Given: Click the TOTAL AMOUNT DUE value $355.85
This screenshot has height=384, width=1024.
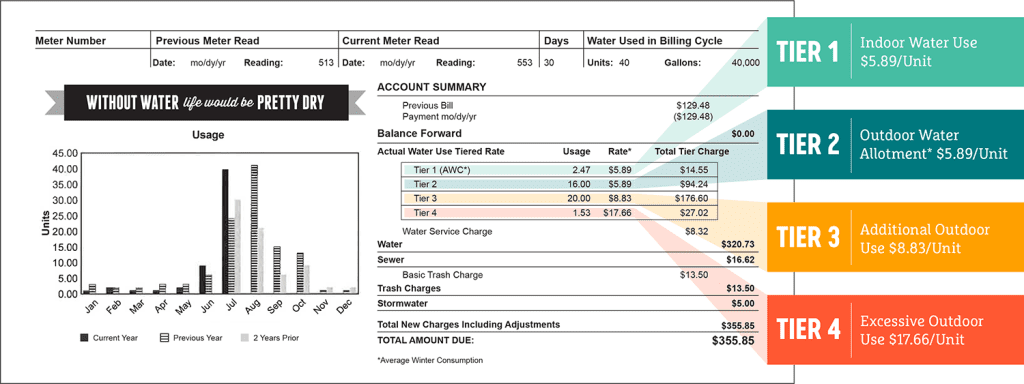Looking at the screenshot, I should pyautogui.click(x=733, y=340).
